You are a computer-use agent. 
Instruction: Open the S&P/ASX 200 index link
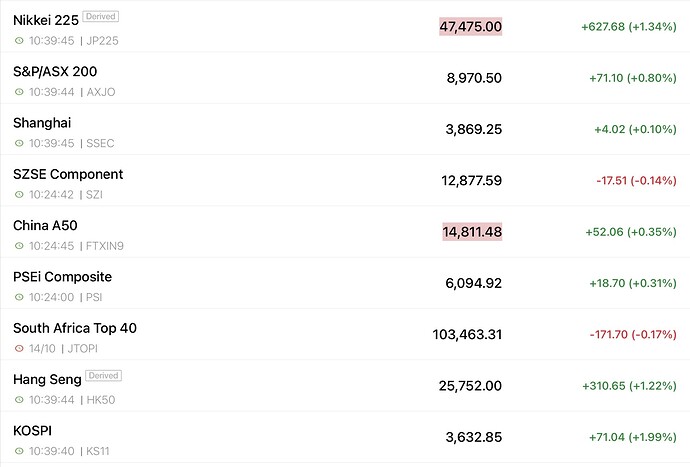point(55,71)
